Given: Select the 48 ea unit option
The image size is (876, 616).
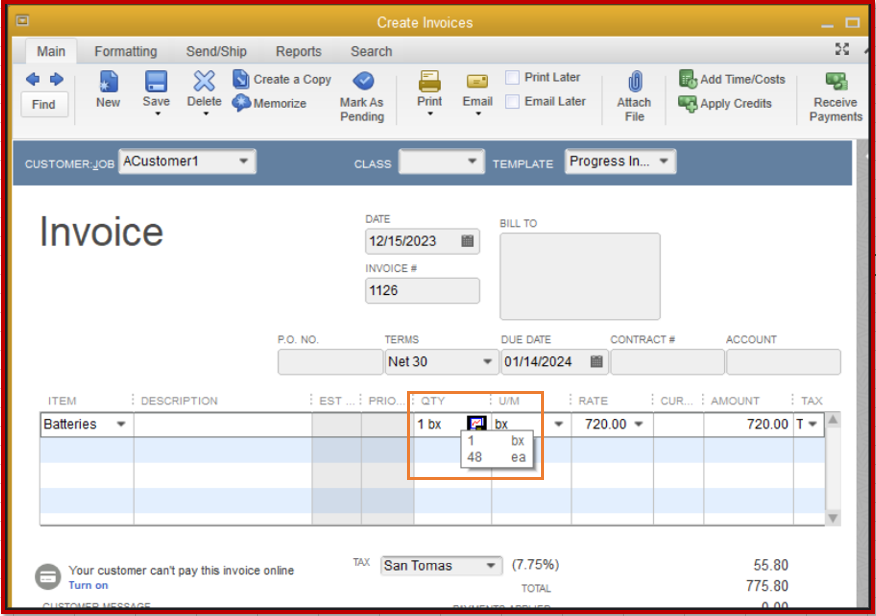Looking at the screenshot, I should pos(497,457).
